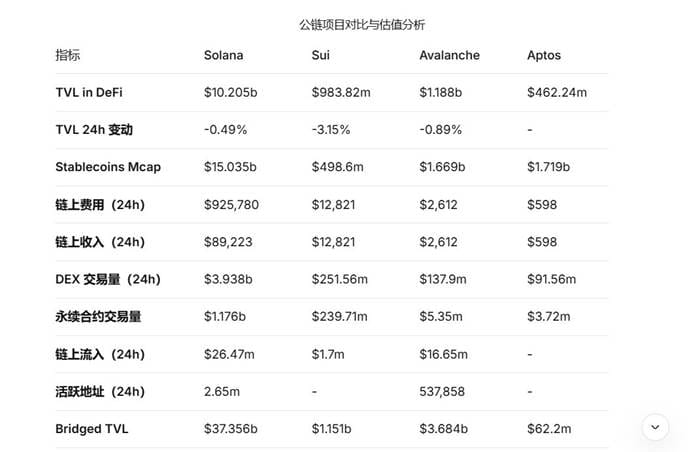692x452 pixels.
Task: Select the 永续合约交易量 row label
Action: coord(98,317)
